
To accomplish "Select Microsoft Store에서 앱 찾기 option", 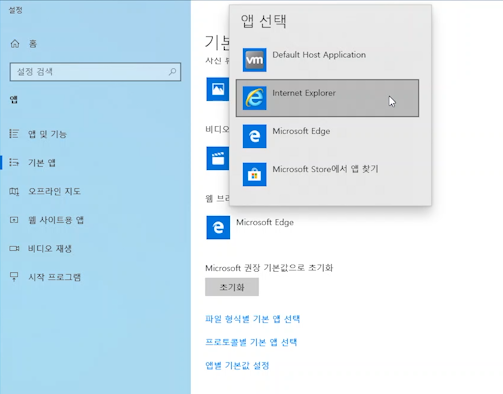I will (x=325, y=169).
